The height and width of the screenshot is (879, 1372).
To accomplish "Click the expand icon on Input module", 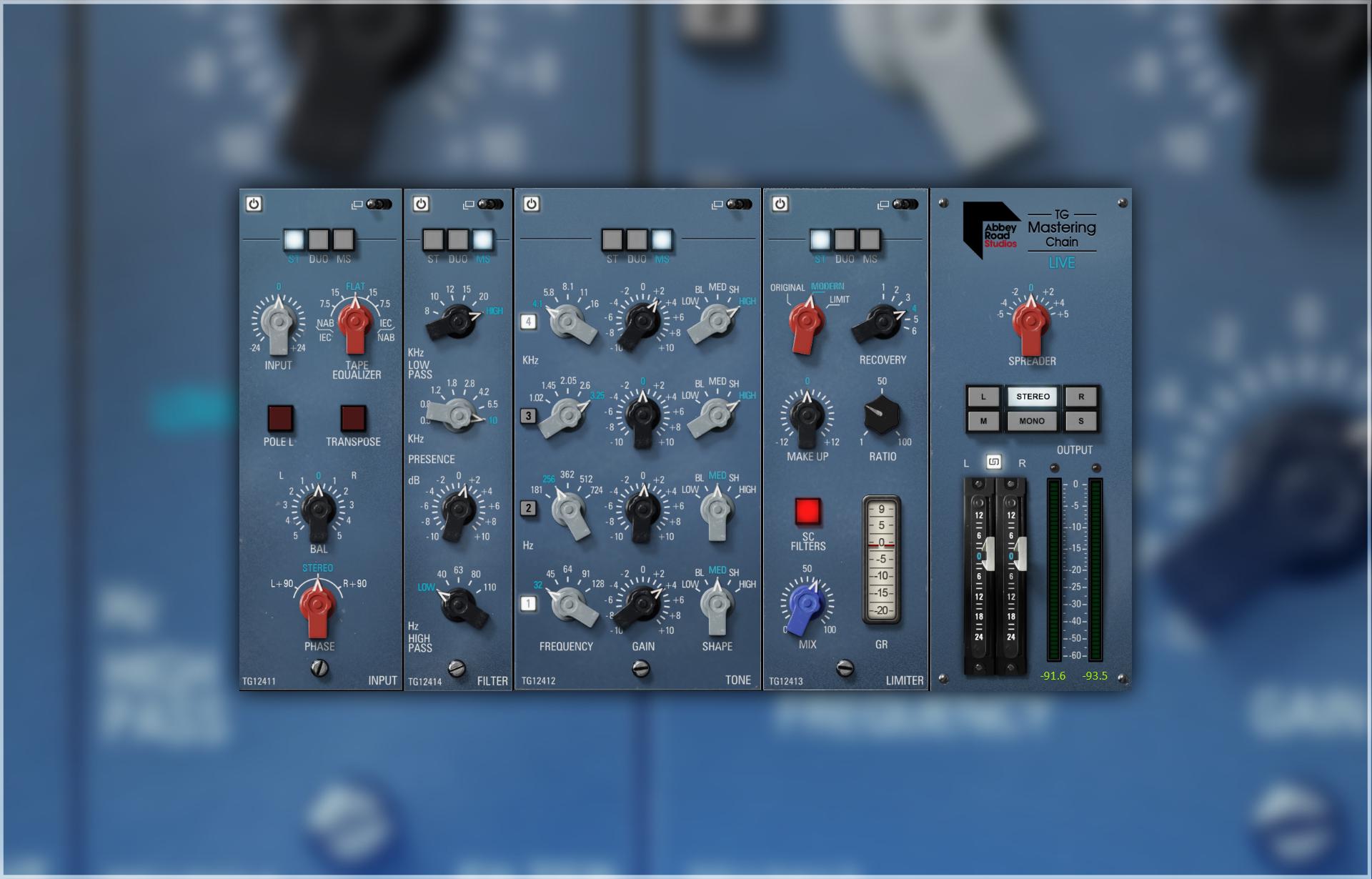I will (357, 205).
